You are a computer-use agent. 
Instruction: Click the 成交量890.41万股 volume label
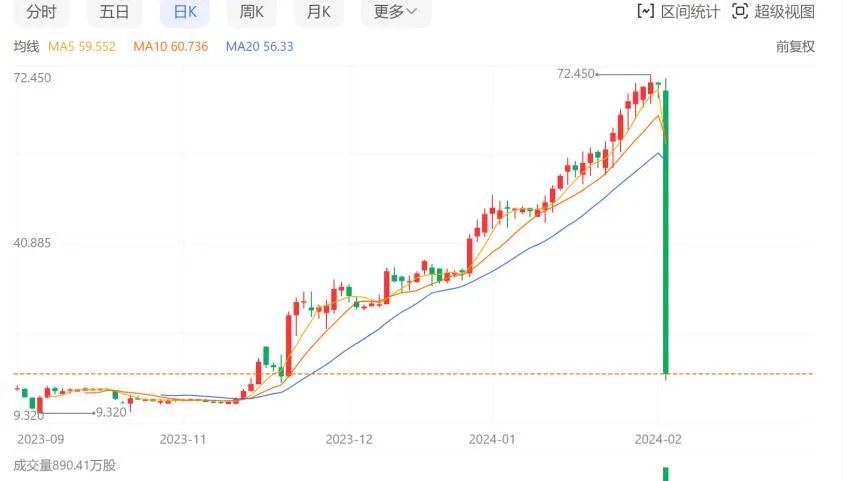click(64, 465)
